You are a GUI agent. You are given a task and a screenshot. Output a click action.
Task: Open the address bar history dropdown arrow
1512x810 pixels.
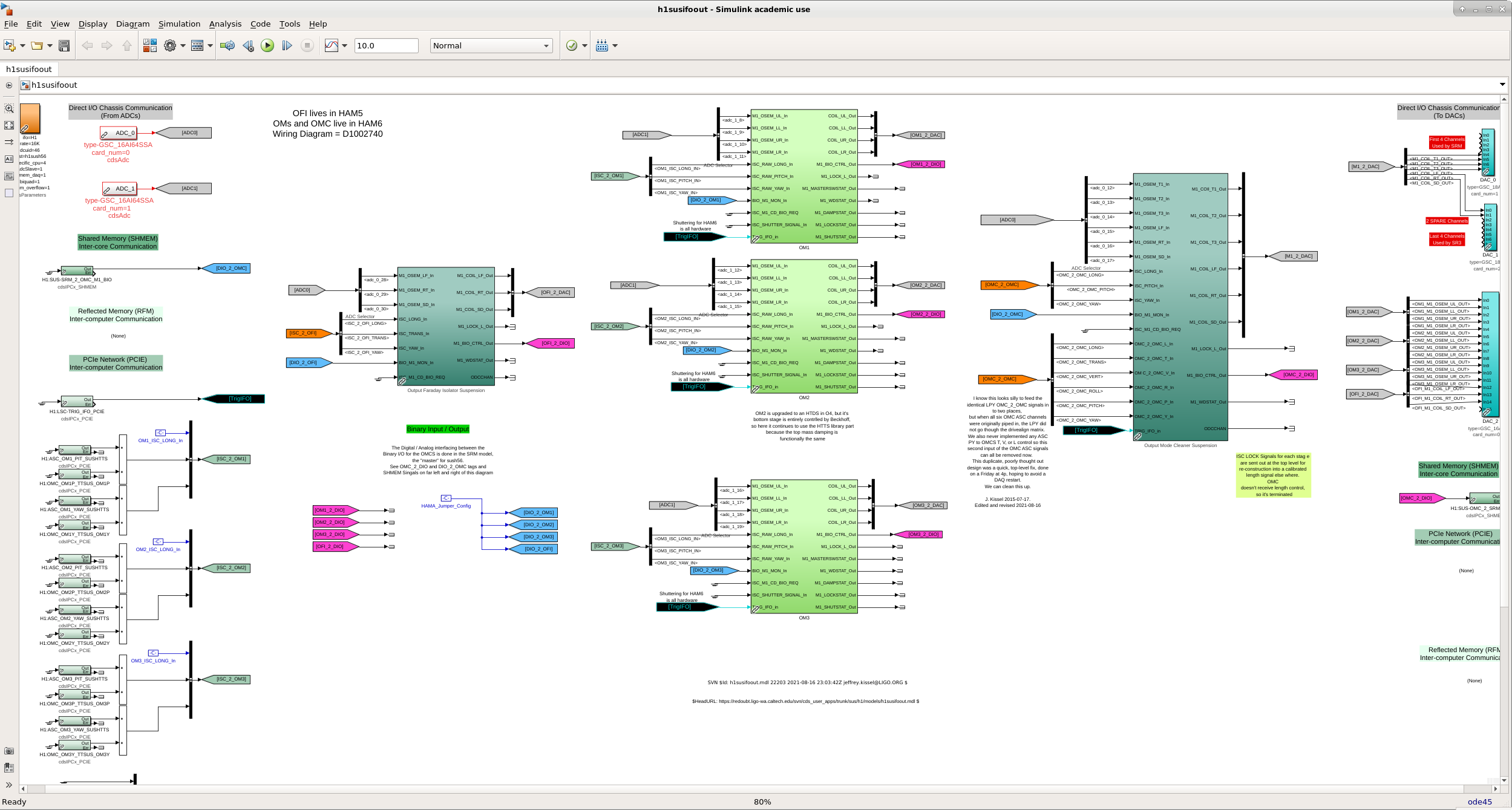(x=1502, y=85)
